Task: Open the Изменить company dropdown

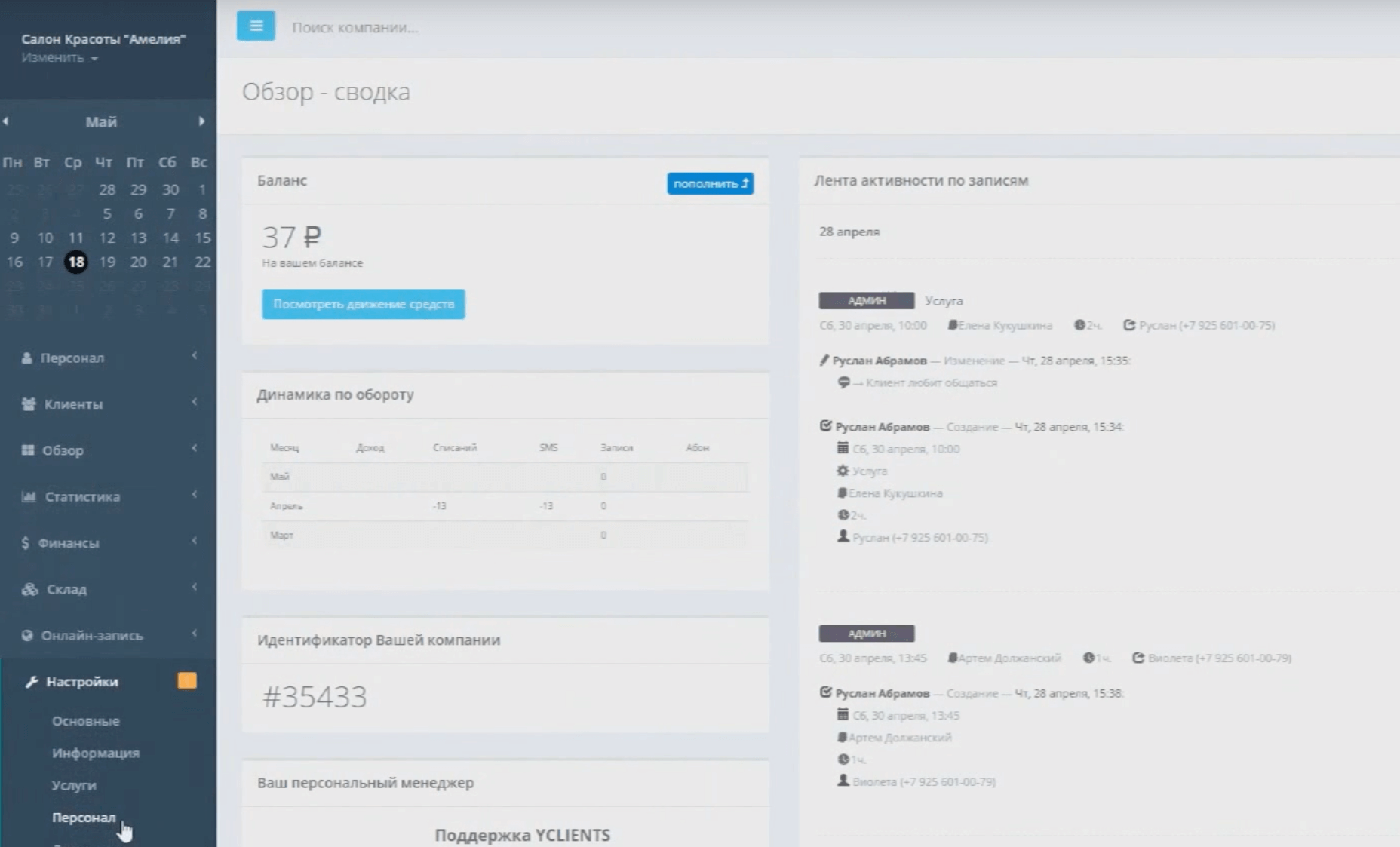Action: tap(60, 58)
